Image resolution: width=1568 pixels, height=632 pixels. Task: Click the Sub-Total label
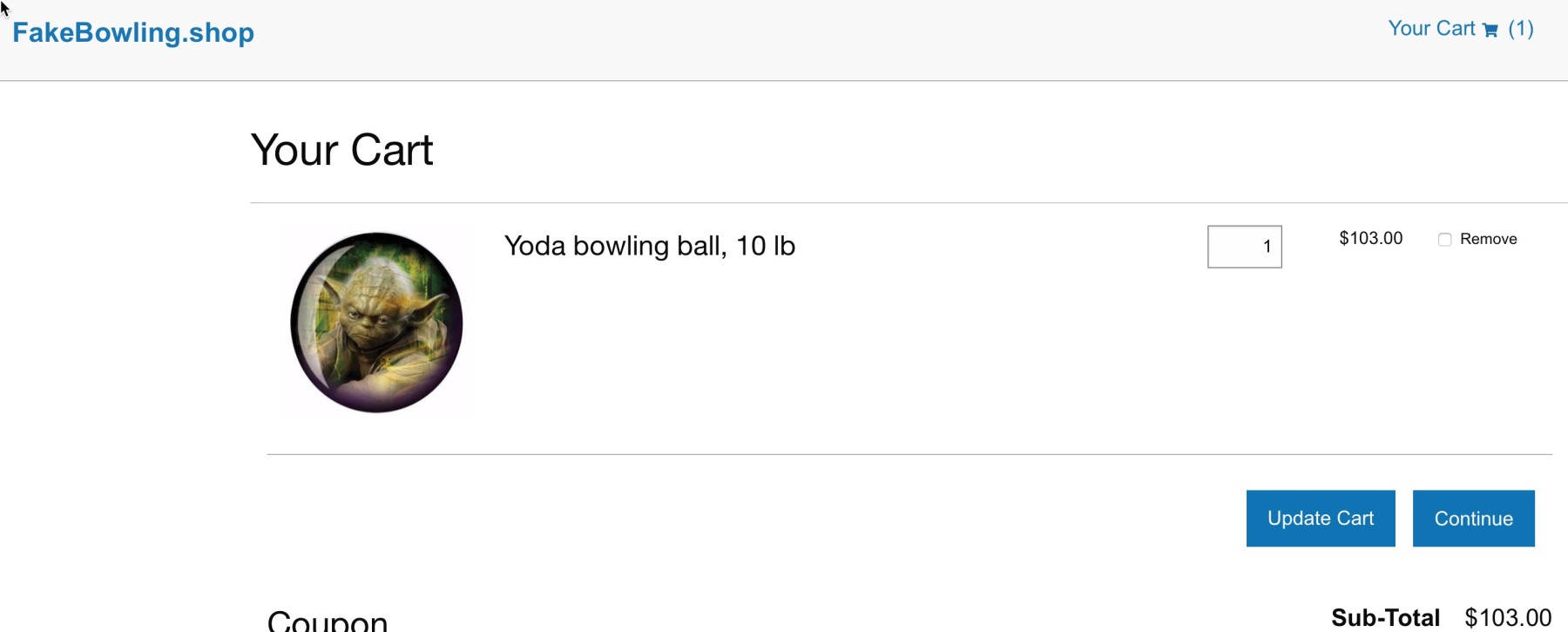tap(1385, 618)
